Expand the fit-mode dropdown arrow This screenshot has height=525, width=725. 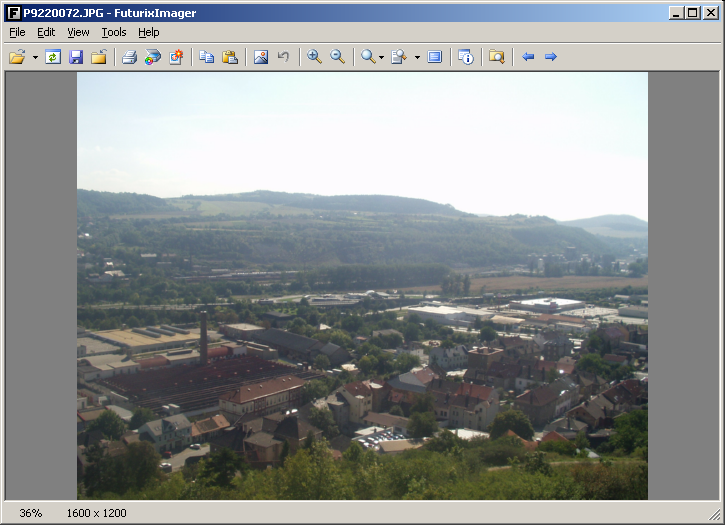coord(417,57)
